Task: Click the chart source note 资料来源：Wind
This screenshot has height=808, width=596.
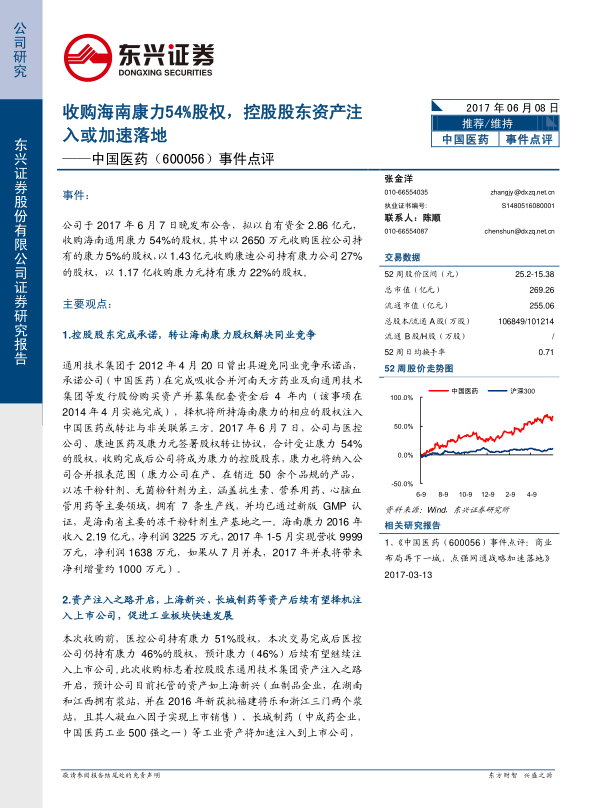Action: [447, 510]
